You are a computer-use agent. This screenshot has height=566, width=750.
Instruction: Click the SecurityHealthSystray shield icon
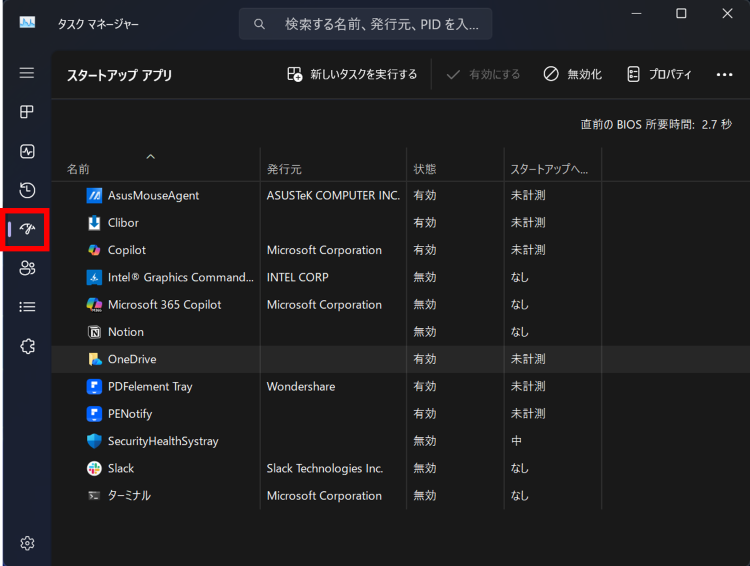[94, 441]
